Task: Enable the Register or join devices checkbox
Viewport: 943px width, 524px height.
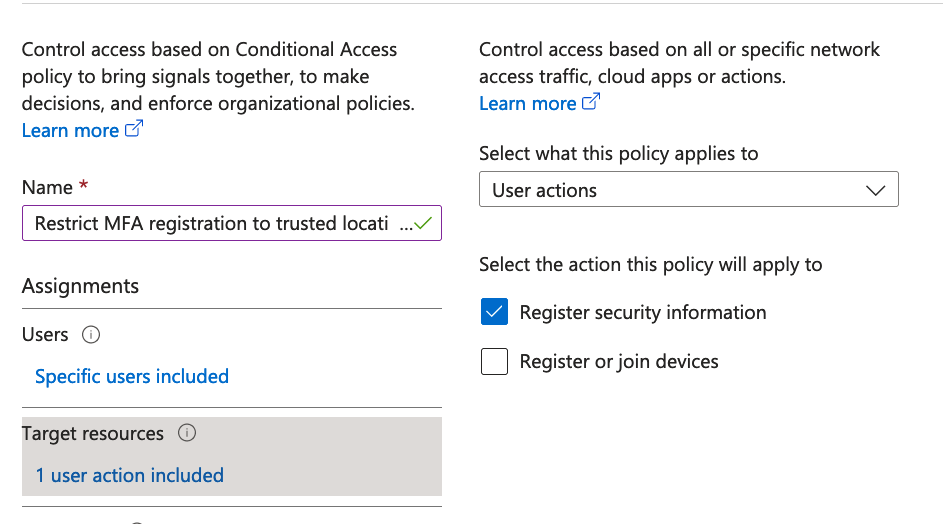Action: [494, 361]
